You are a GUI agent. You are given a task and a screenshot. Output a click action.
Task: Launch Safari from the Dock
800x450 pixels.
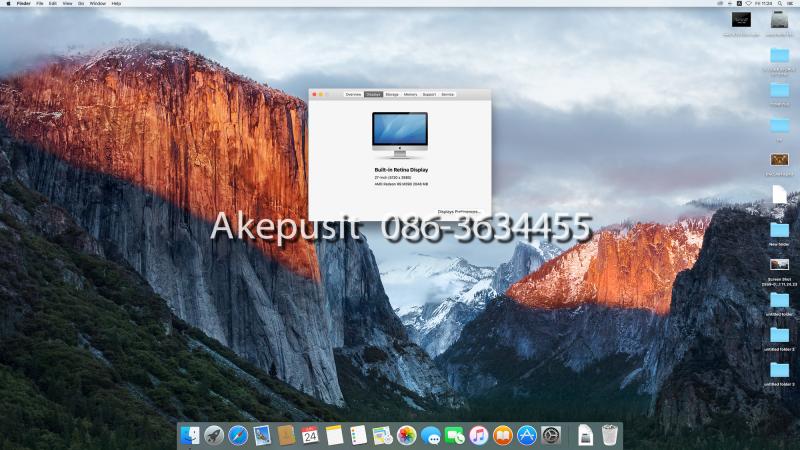(238, 435)
